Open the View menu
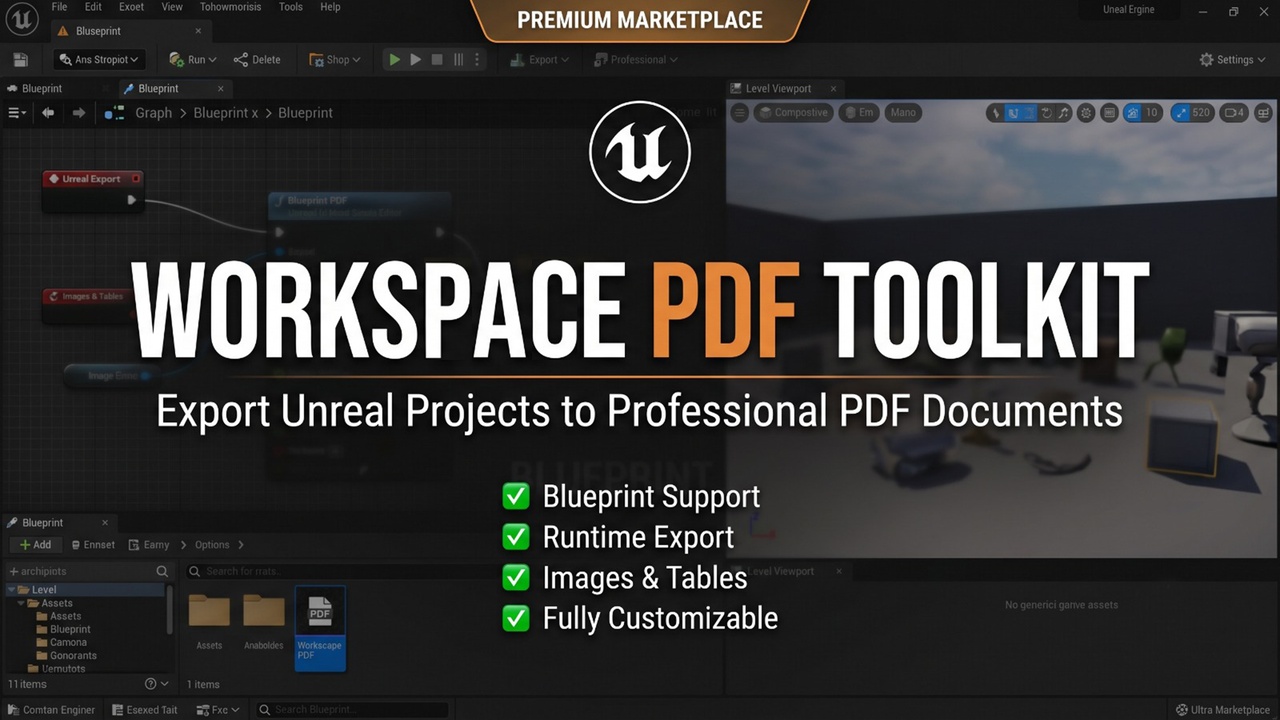The width and height of the screenshot is (1280, 720). 172,7
